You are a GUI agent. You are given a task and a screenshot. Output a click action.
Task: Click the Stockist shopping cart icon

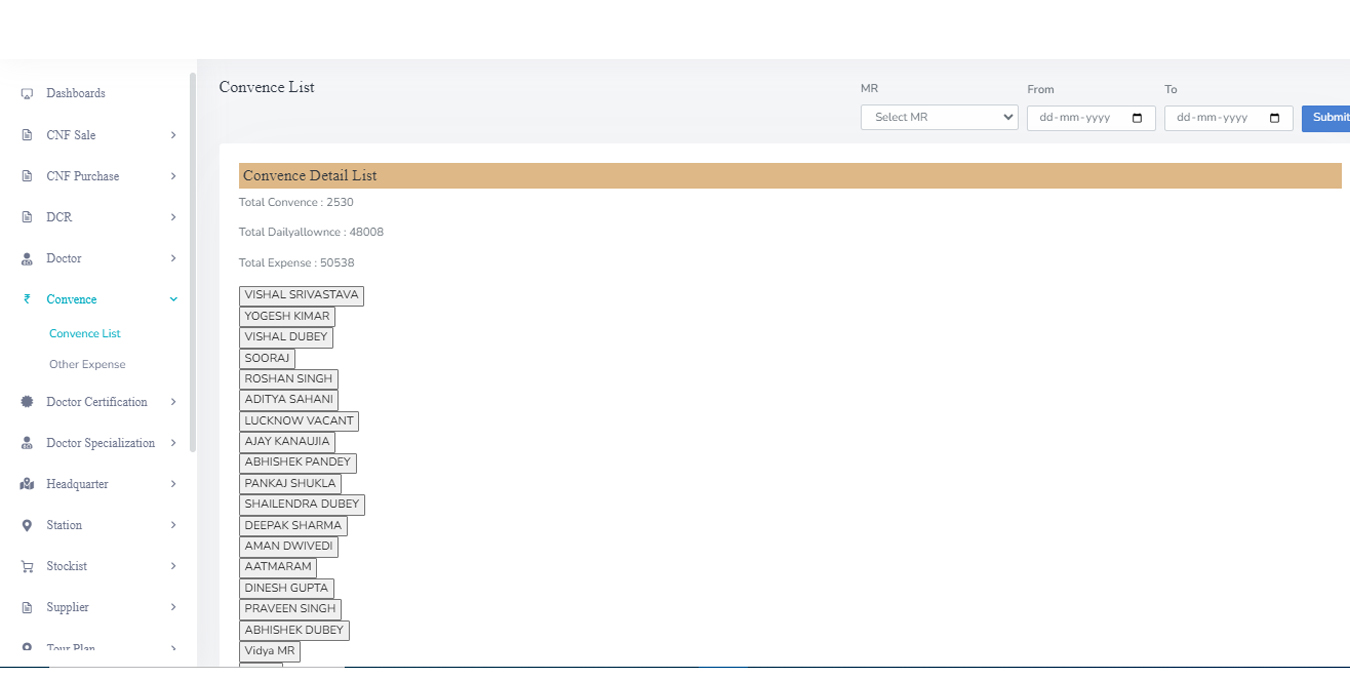(26, 566)
